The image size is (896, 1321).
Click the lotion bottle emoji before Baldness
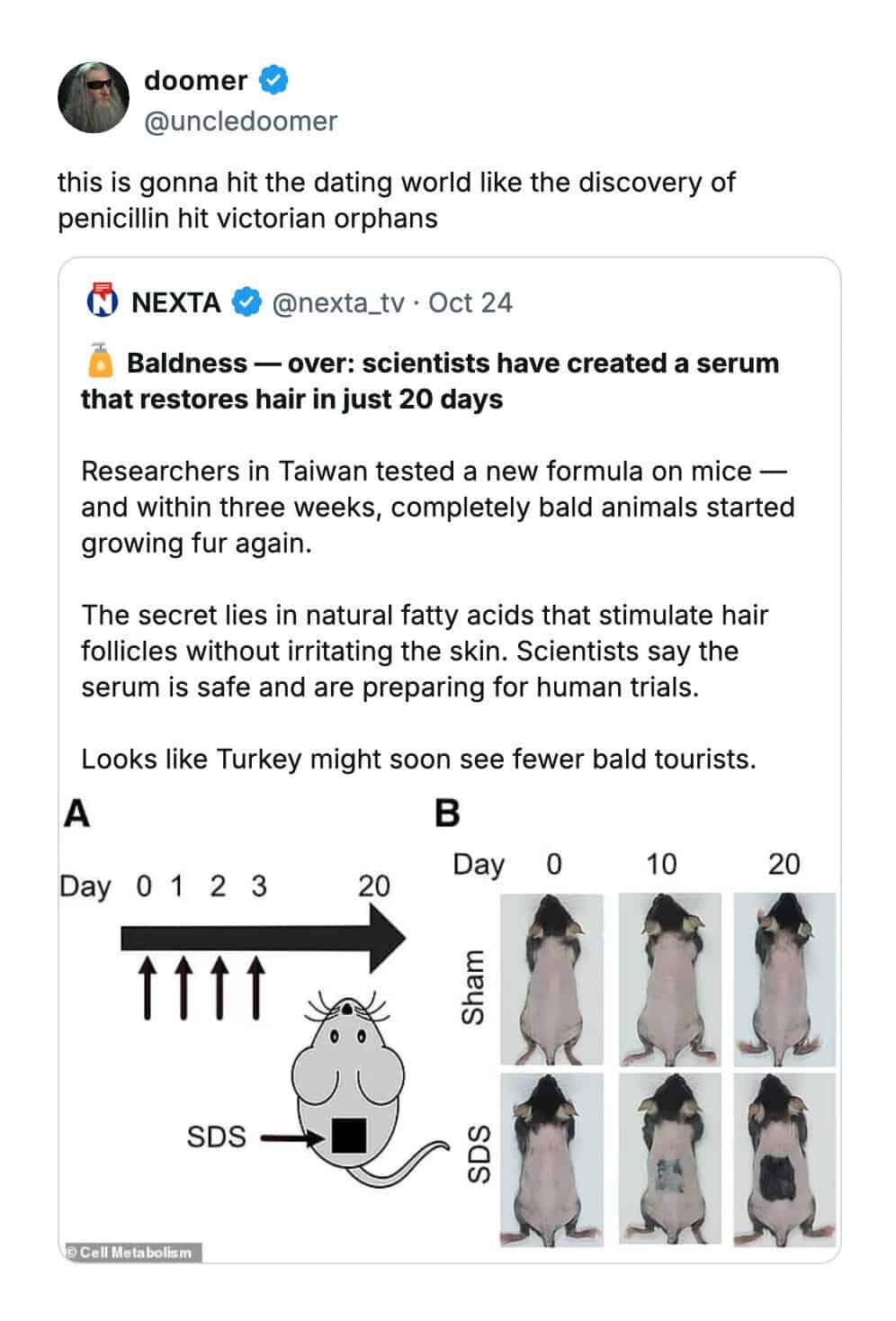pyautogui.click(x=100, y=362)
